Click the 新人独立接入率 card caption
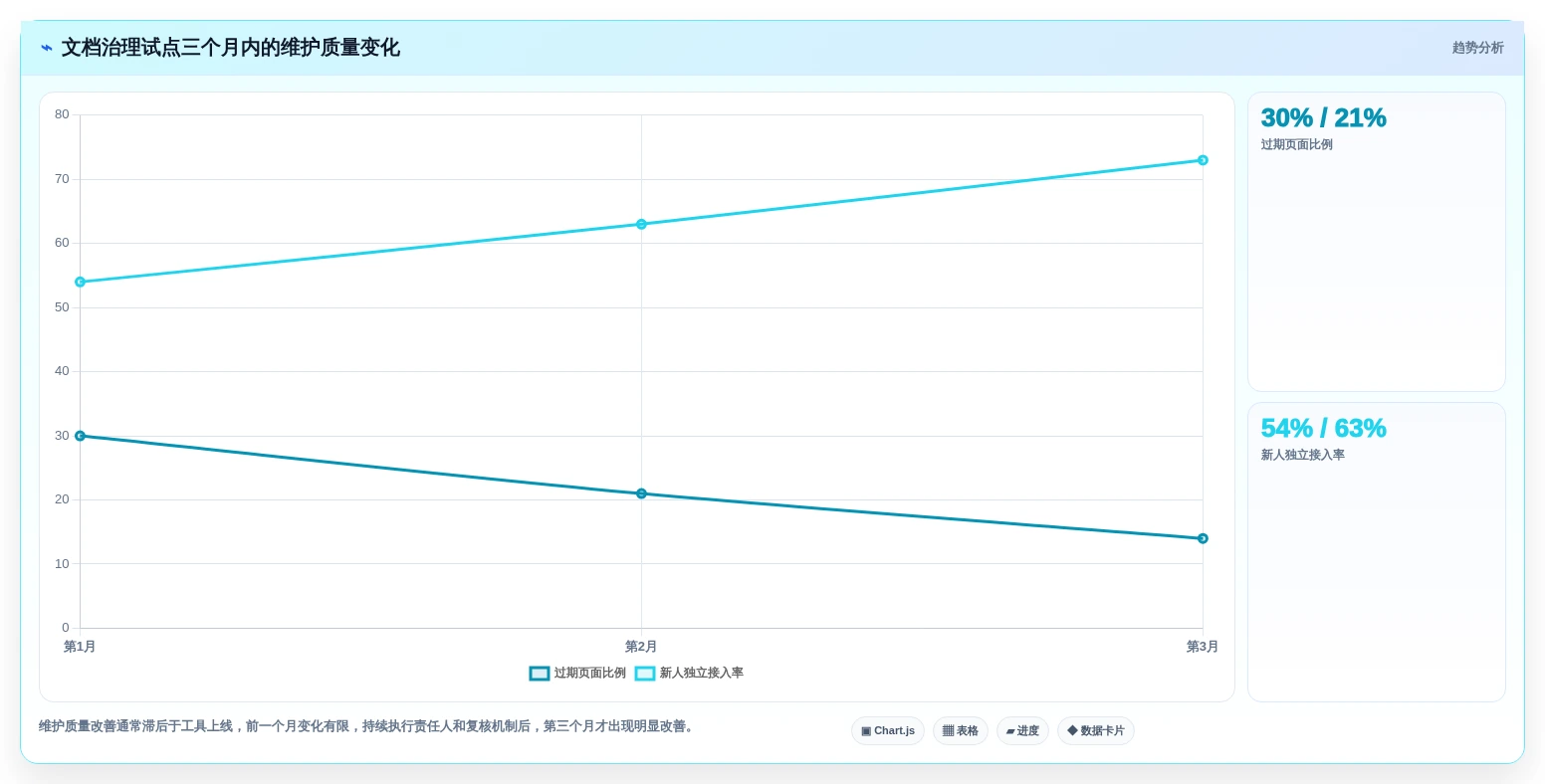The width and height of the screenshot is (1545, 784). (x=1302, y=455)
